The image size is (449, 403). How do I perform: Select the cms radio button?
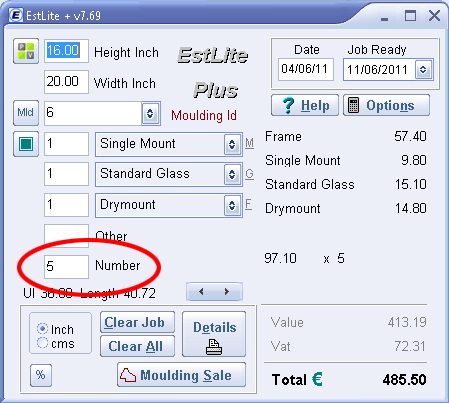coord(42,343)
